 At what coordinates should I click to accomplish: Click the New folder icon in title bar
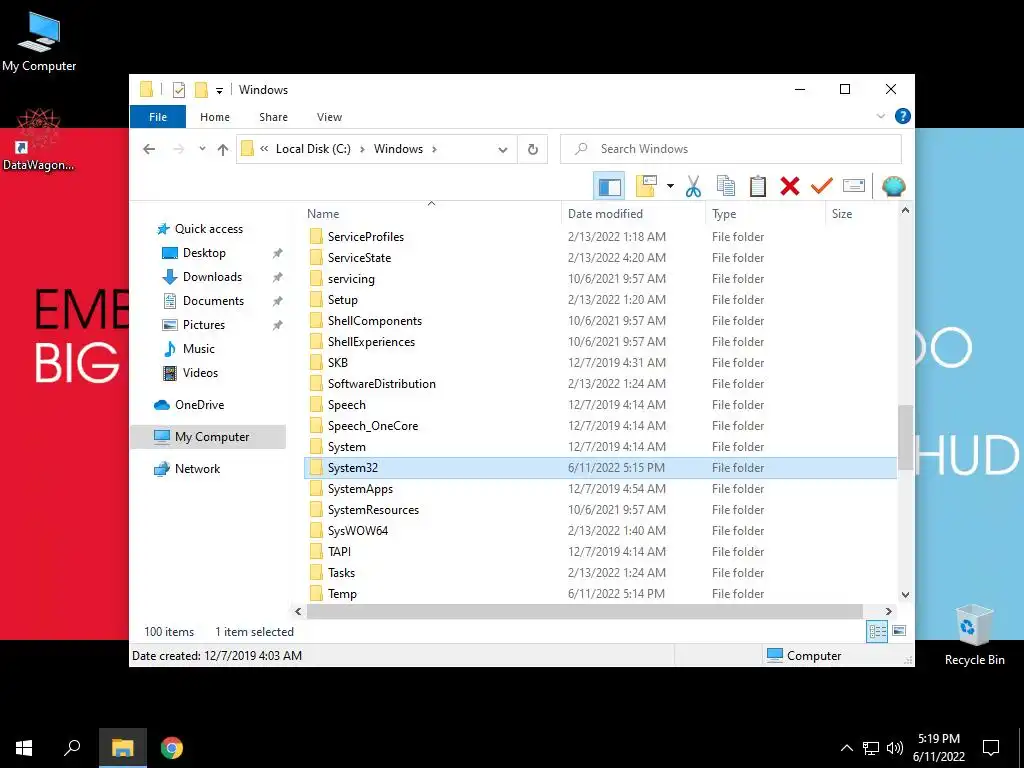coord(201,90)
